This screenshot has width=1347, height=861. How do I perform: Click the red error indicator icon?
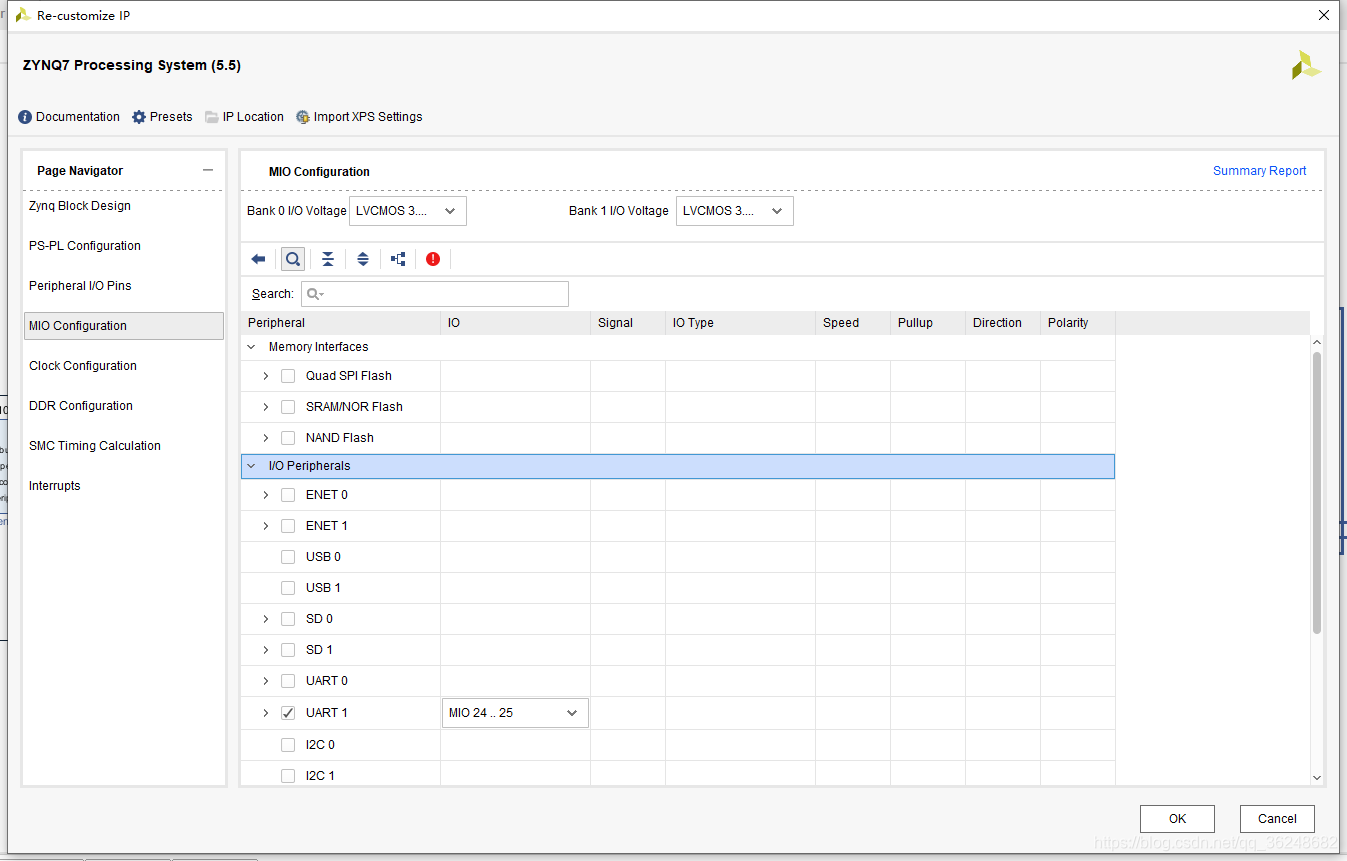[x=433, y=259]
